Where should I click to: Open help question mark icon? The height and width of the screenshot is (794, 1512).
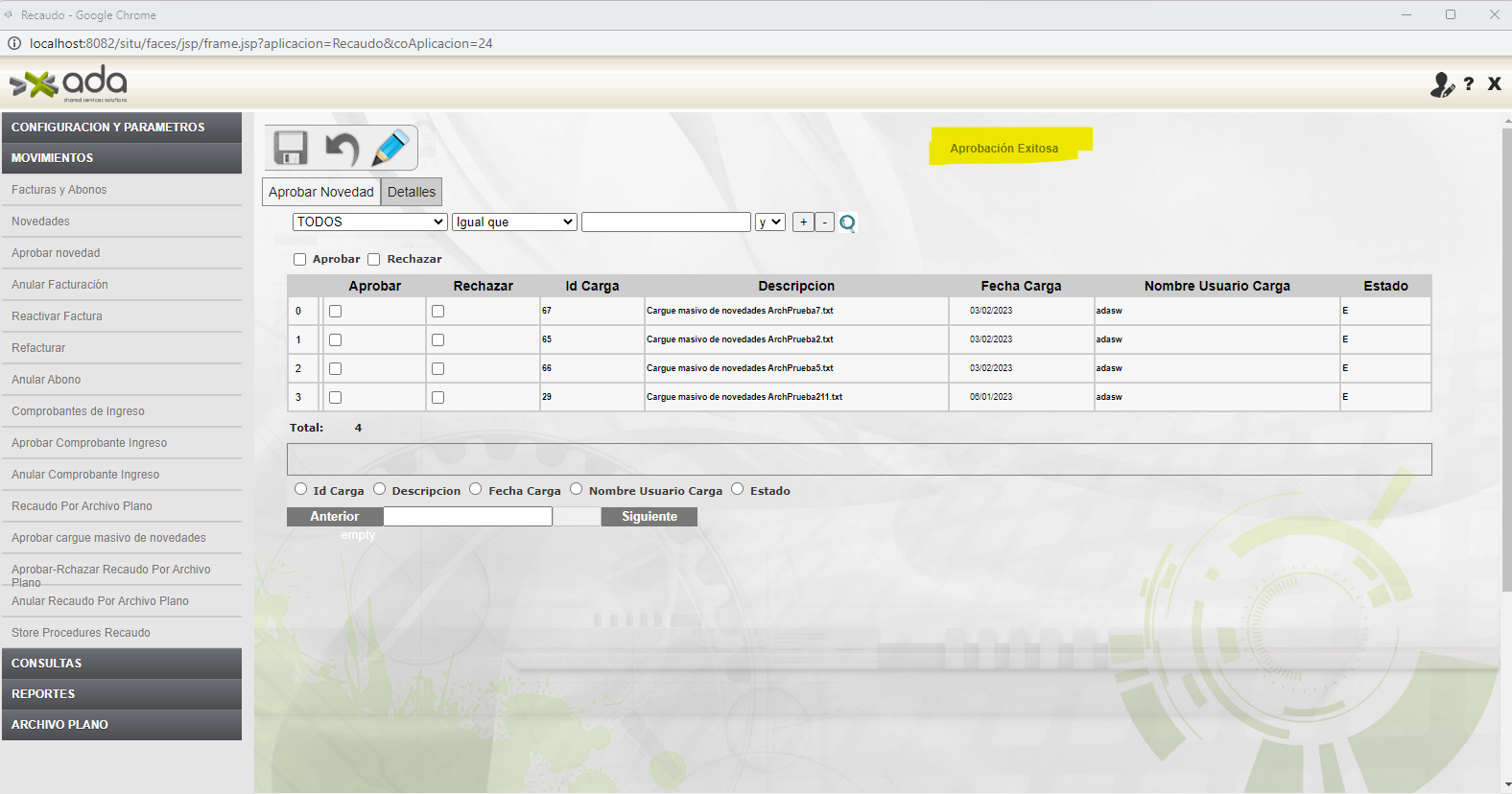(x=1469, y=84)
